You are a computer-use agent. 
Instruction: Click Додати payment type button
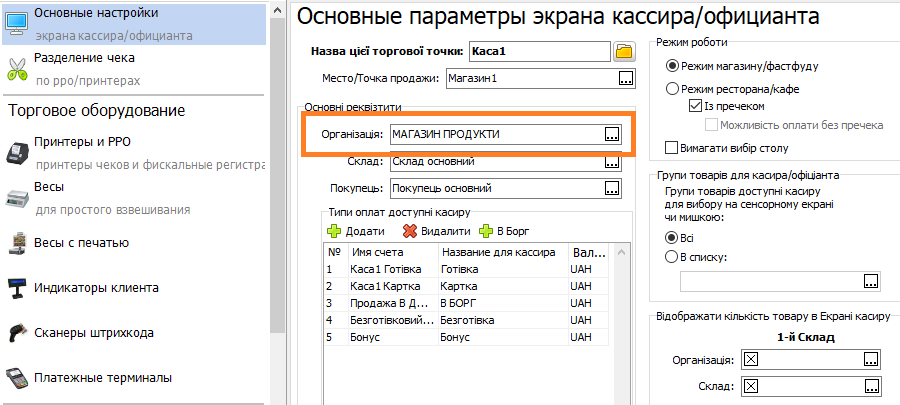(x=356, y=232)
